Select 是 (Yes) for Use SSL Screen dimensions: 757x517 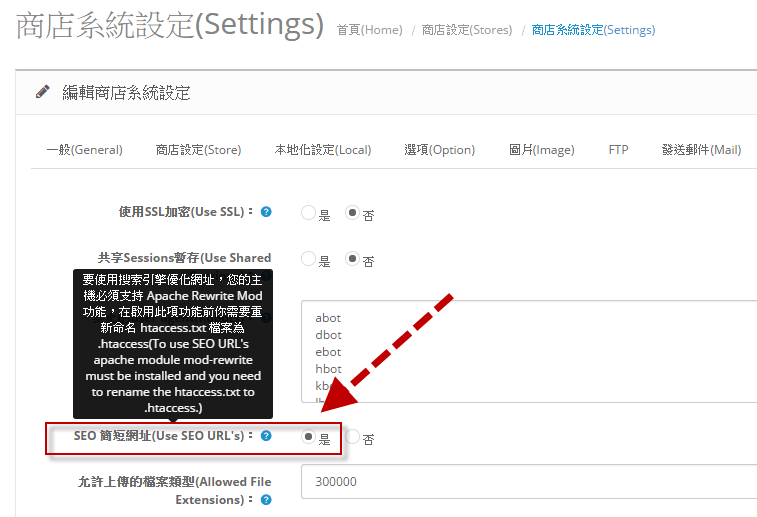pos(308,212)
